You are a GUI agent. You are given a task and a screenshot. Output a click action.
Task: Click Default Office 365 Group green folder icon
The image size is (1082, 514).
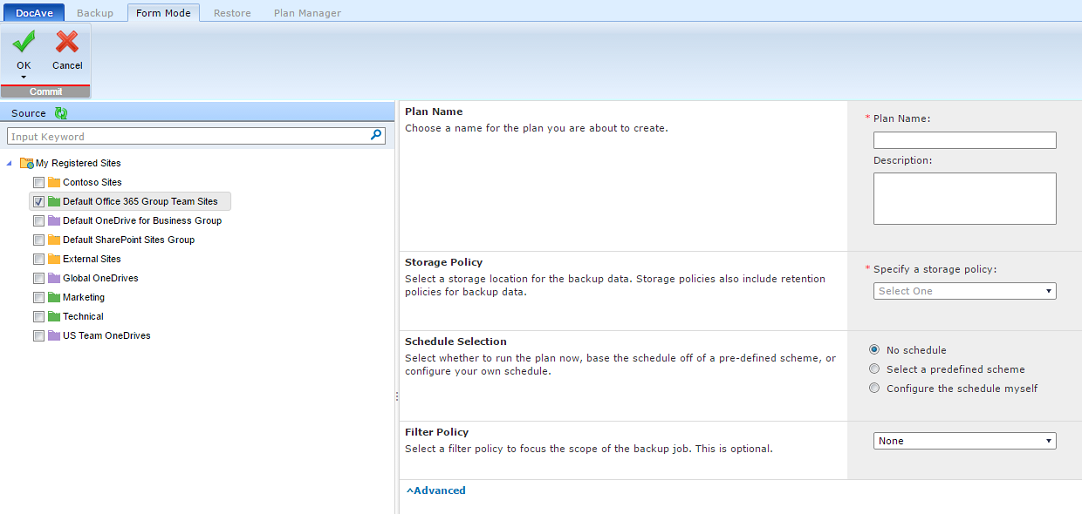54,201
